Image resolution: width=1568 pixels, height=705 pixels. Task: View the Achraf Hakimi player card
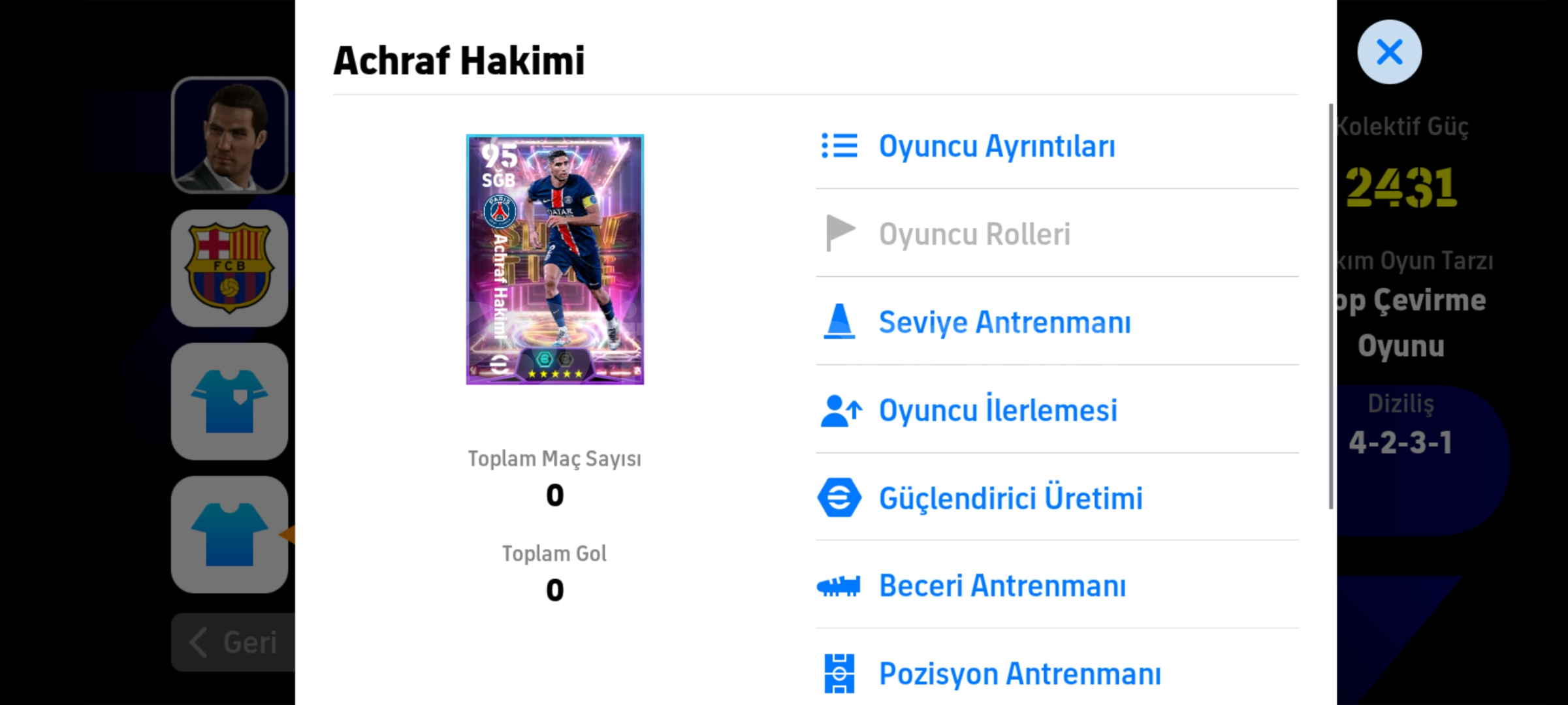pyautogui.click(x=554, y=259)
